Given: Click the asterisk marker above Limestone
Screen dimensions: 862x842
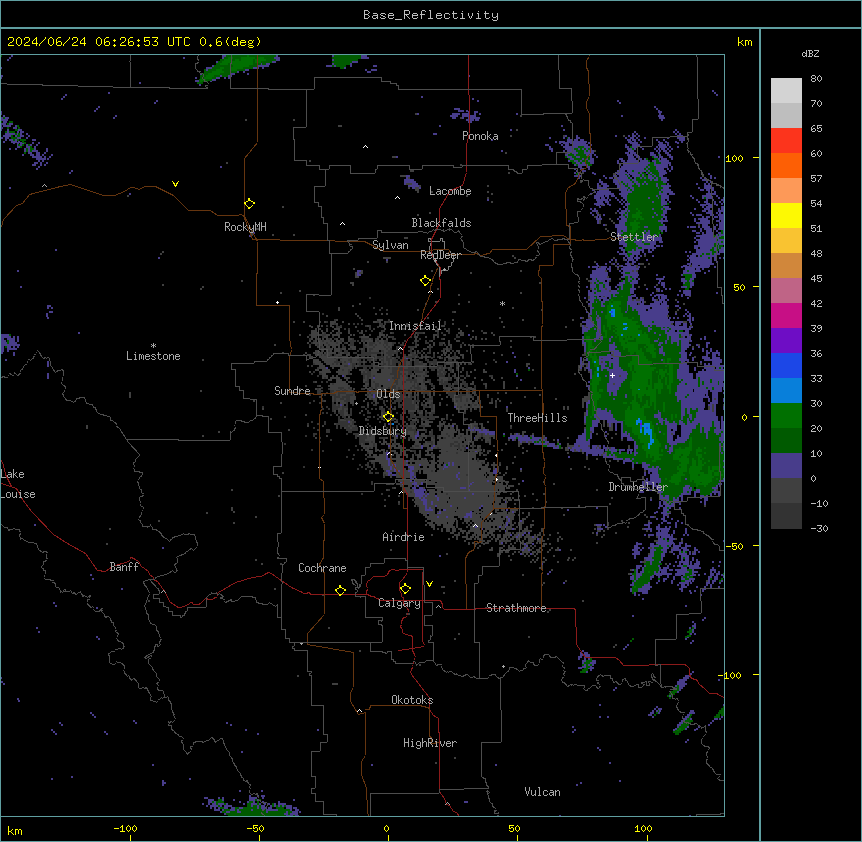Looking at the screenshot, I should (153, 346).
